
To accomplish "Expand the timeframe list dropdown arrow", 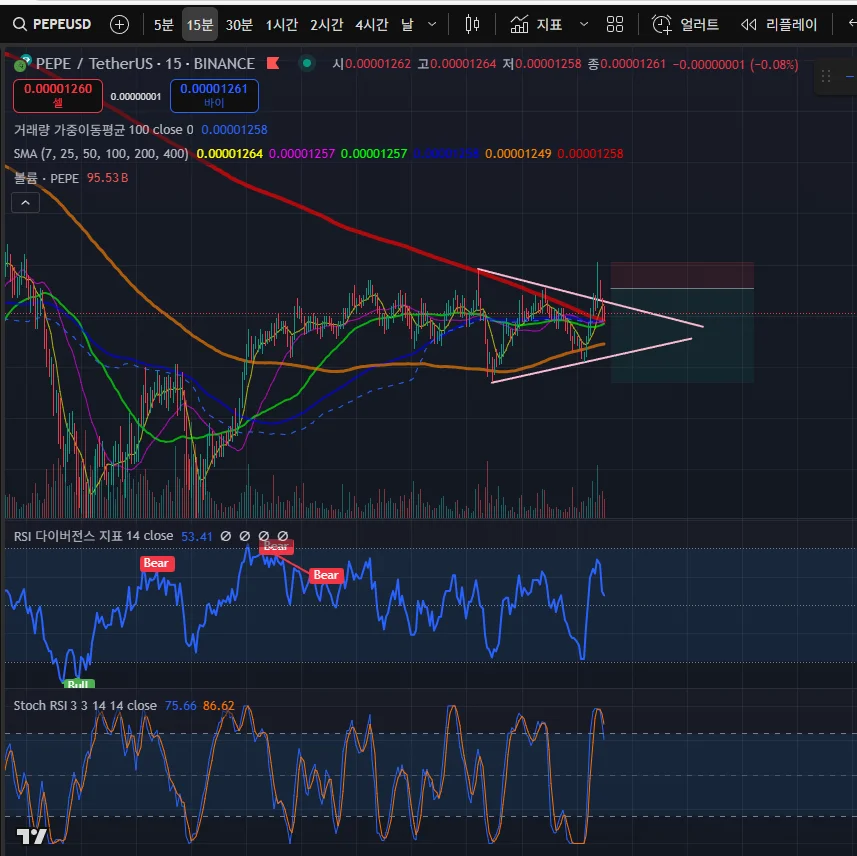I will point(432,25).
